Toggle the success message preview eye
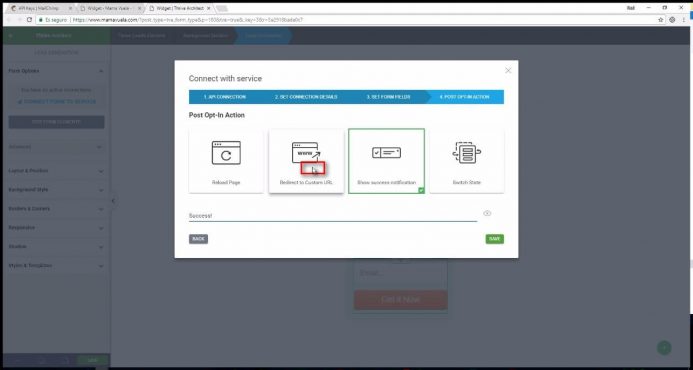The image size is (693, 370). [x=487, y=214]
